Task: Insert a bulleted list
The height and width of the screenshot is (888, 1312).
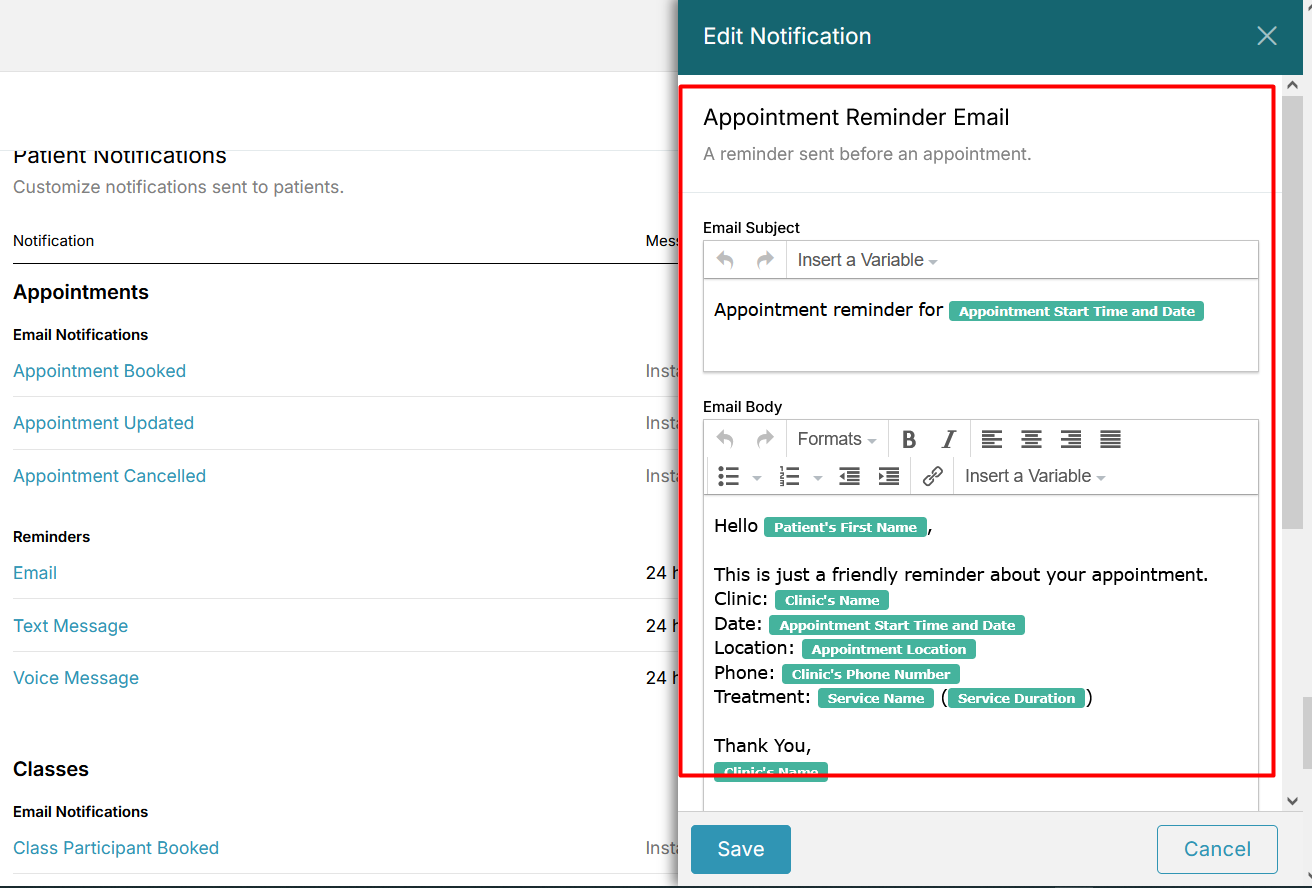Action: (729, 475)
